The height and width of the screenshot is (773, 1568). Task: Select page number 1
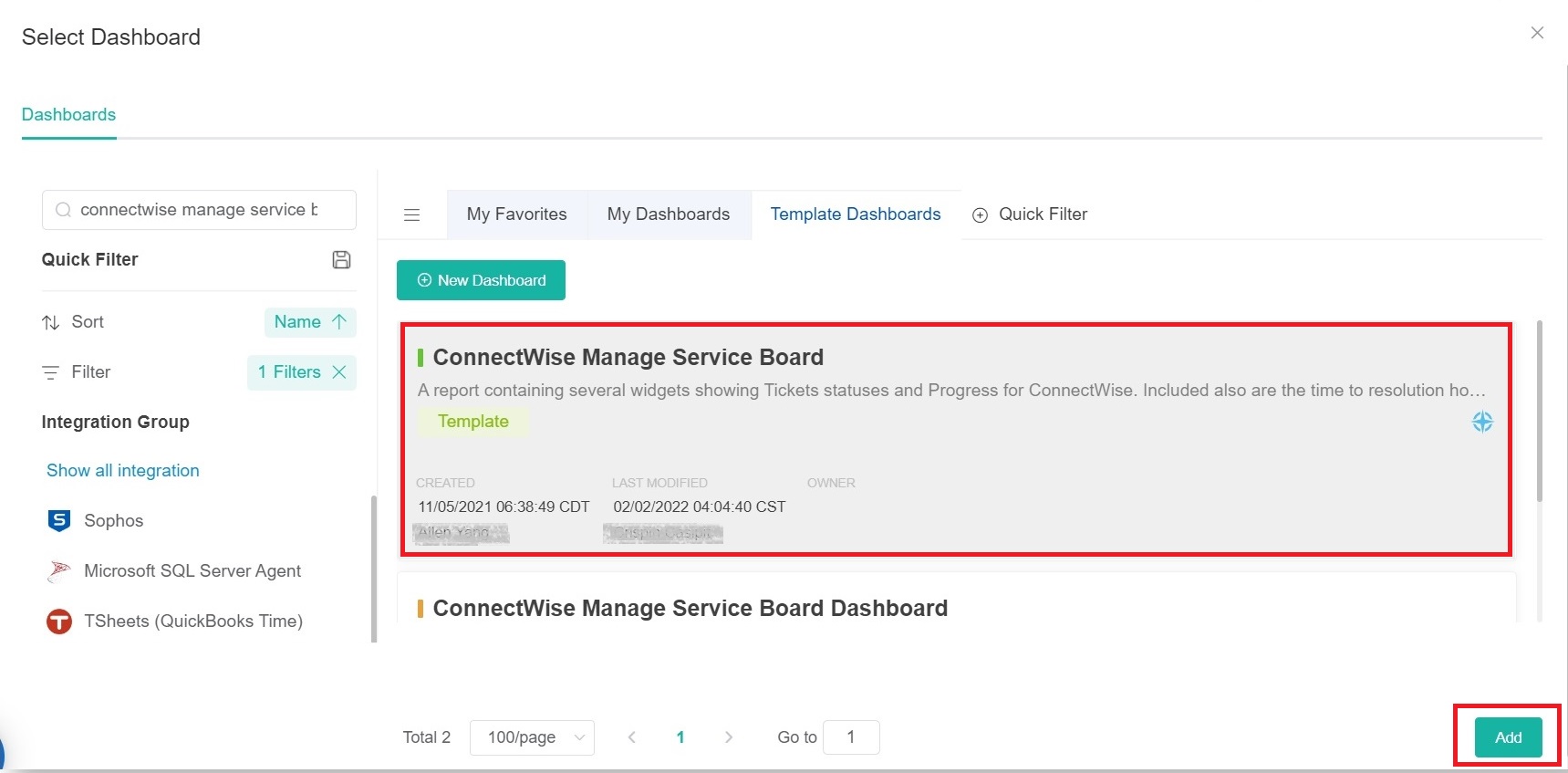click(x=680, y=737)
